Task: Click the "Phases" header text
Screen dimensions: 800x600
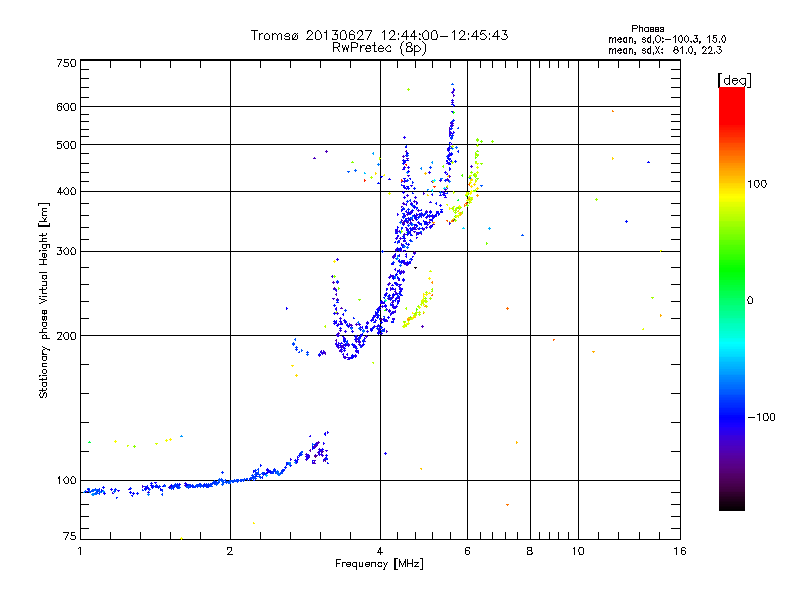Action: [647, 29]
